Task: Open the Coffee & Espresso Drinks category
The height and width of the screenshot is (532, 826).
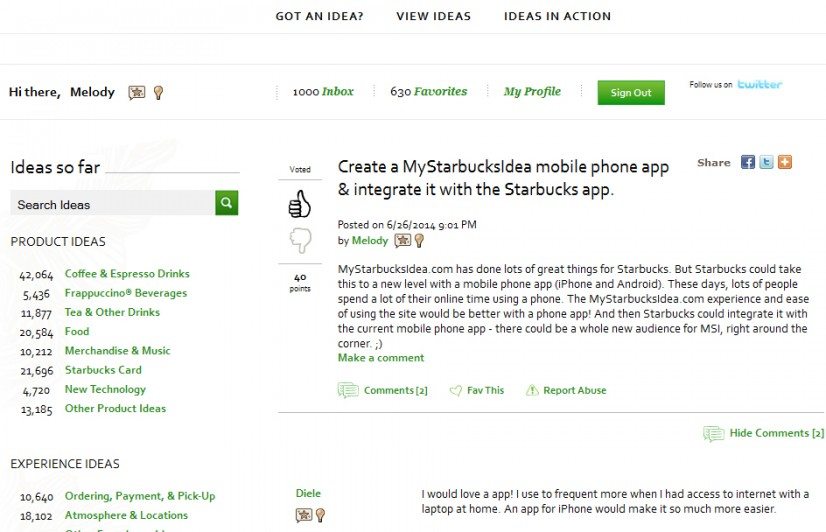Action: click(x=127, y=274)
